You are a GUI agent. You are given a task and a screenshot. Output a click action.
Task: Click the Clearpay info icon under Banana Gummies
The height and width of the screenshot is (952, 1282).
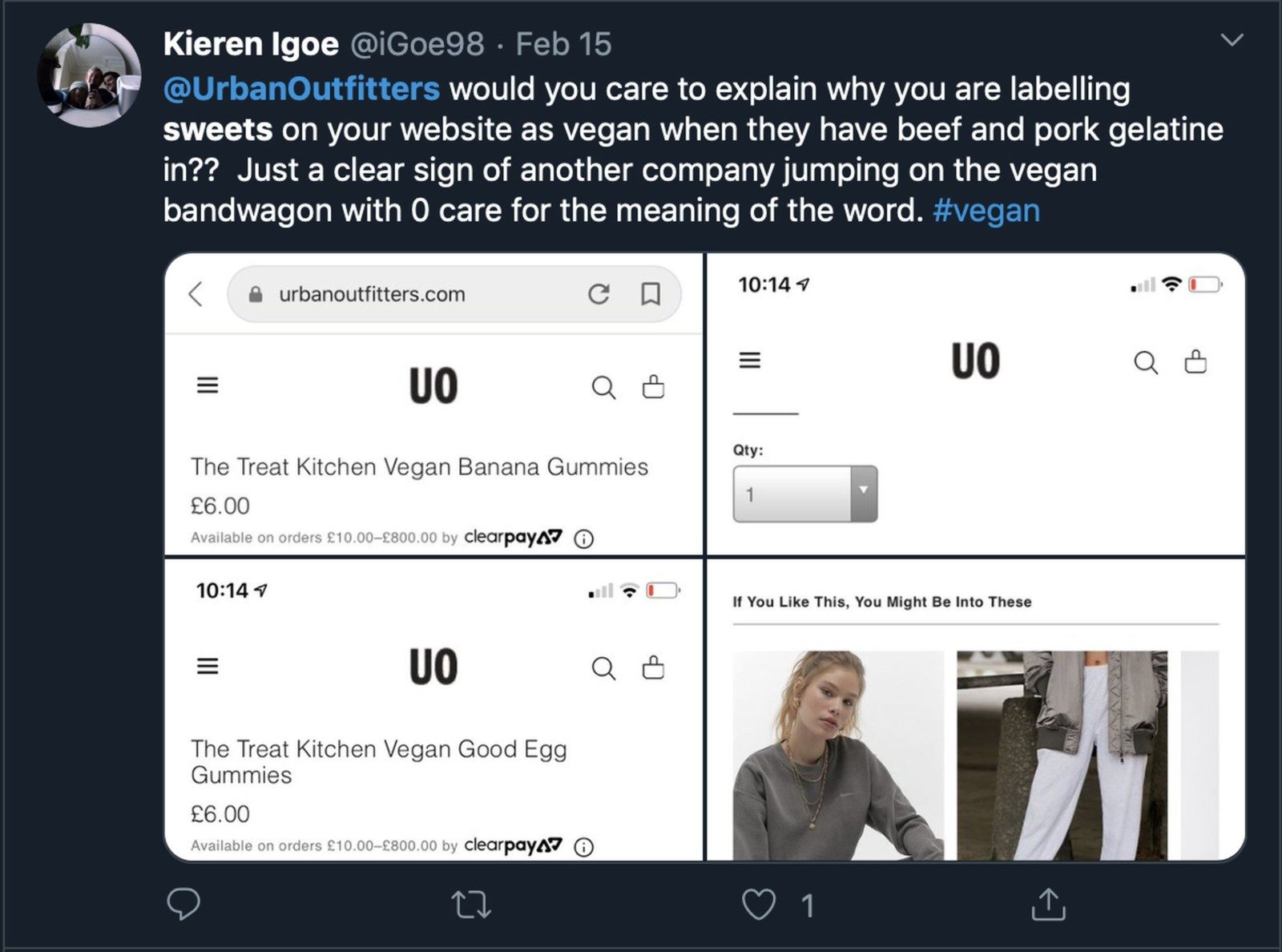[x=584, y=539]
